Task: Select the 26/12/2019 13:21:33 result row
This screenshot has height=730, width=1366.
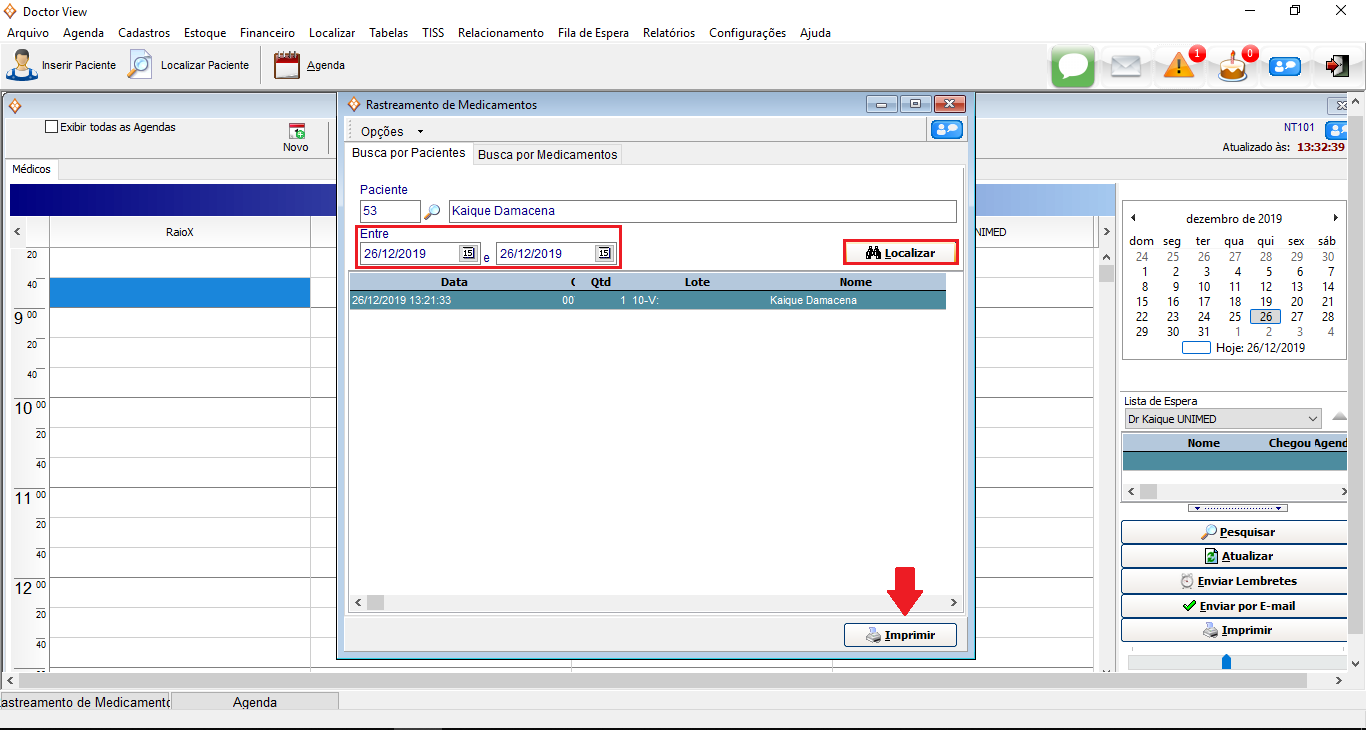Action: point(647,300)
